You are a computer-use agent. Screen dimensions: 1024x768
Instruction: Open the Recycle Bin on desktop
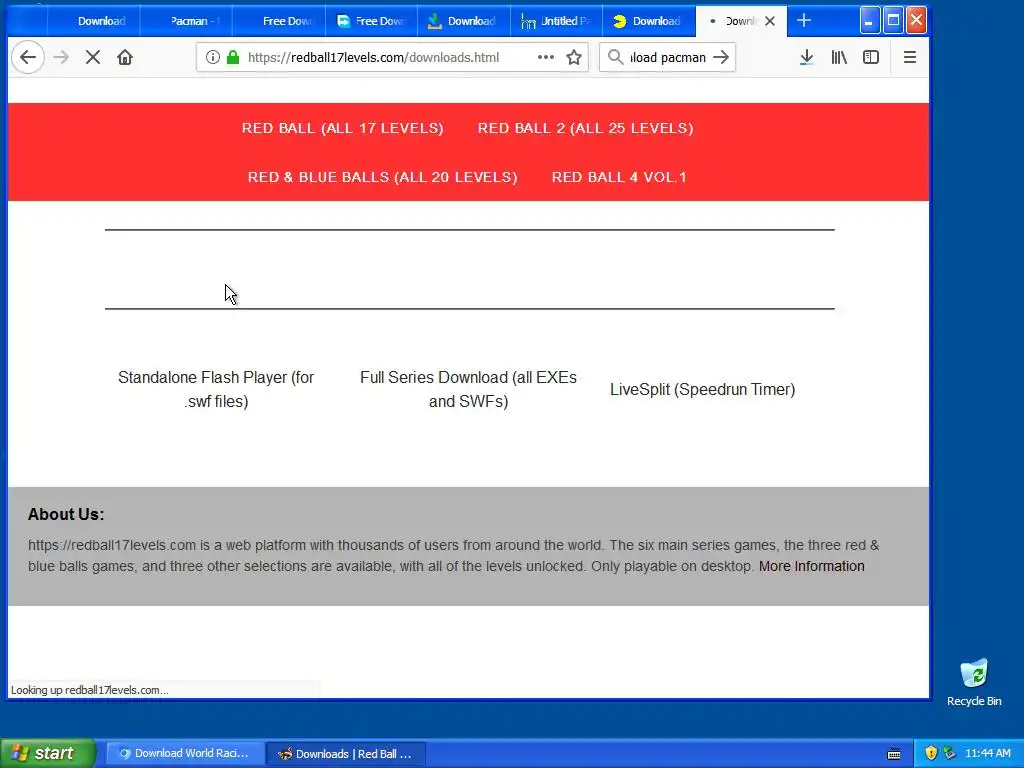tap(974, 682)
